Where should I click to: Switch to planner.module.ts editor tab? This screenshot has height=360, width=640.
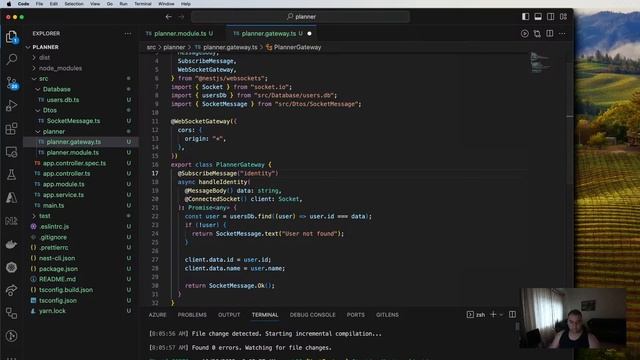180,33
